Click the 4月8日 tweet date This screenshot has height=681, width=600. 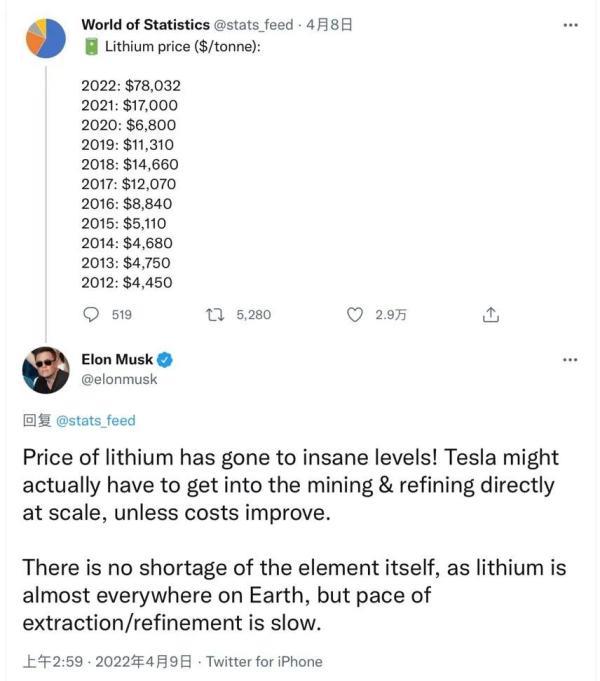[330, 24]
